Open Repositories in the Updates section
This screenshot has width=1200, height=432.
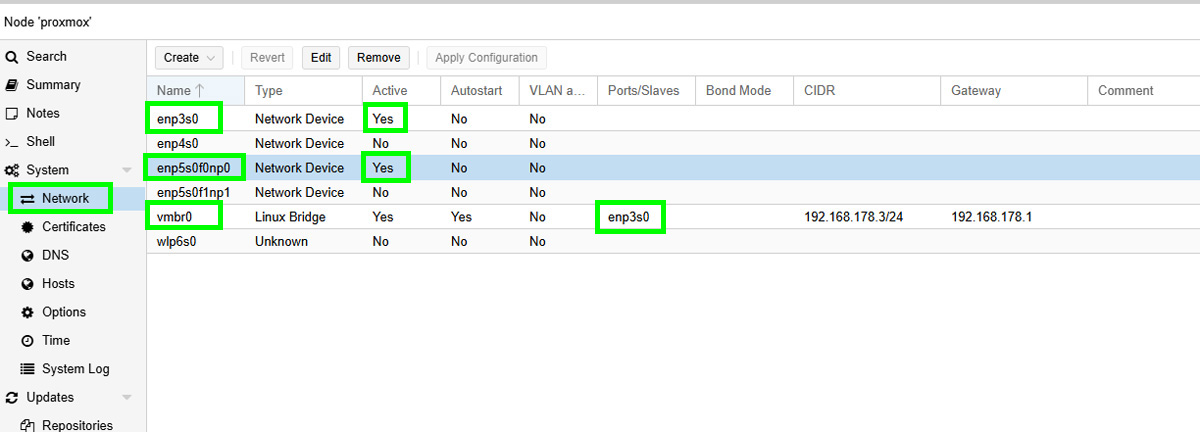(77, 425)
